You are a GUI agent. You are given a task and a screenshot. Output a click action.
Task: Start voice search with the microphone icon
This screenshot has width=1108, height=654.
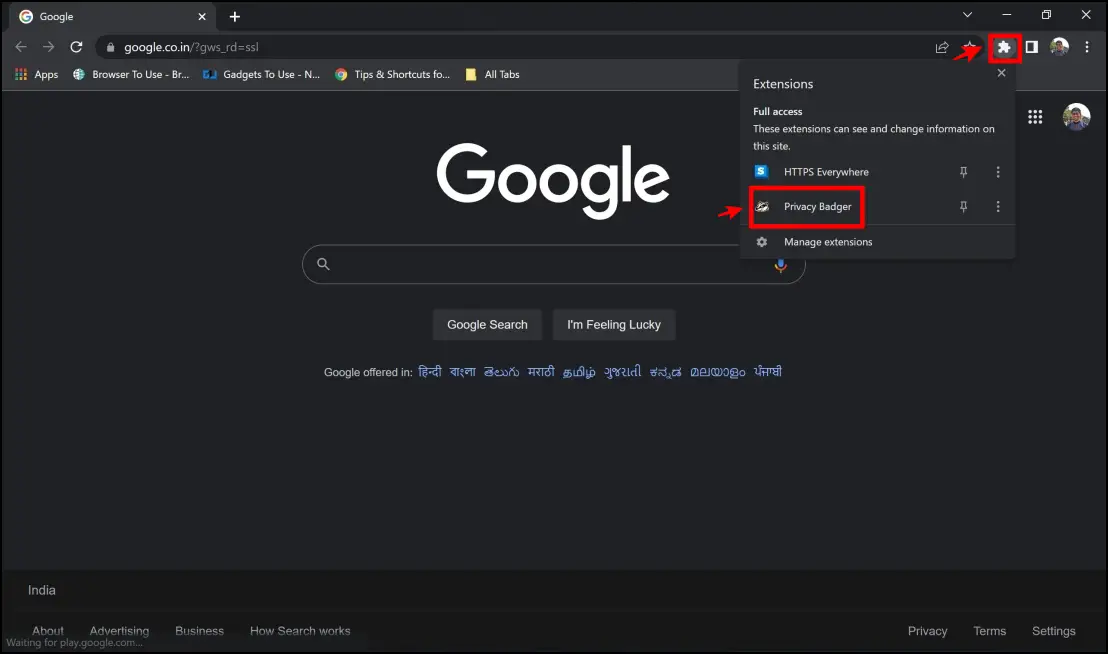[780, 265]
